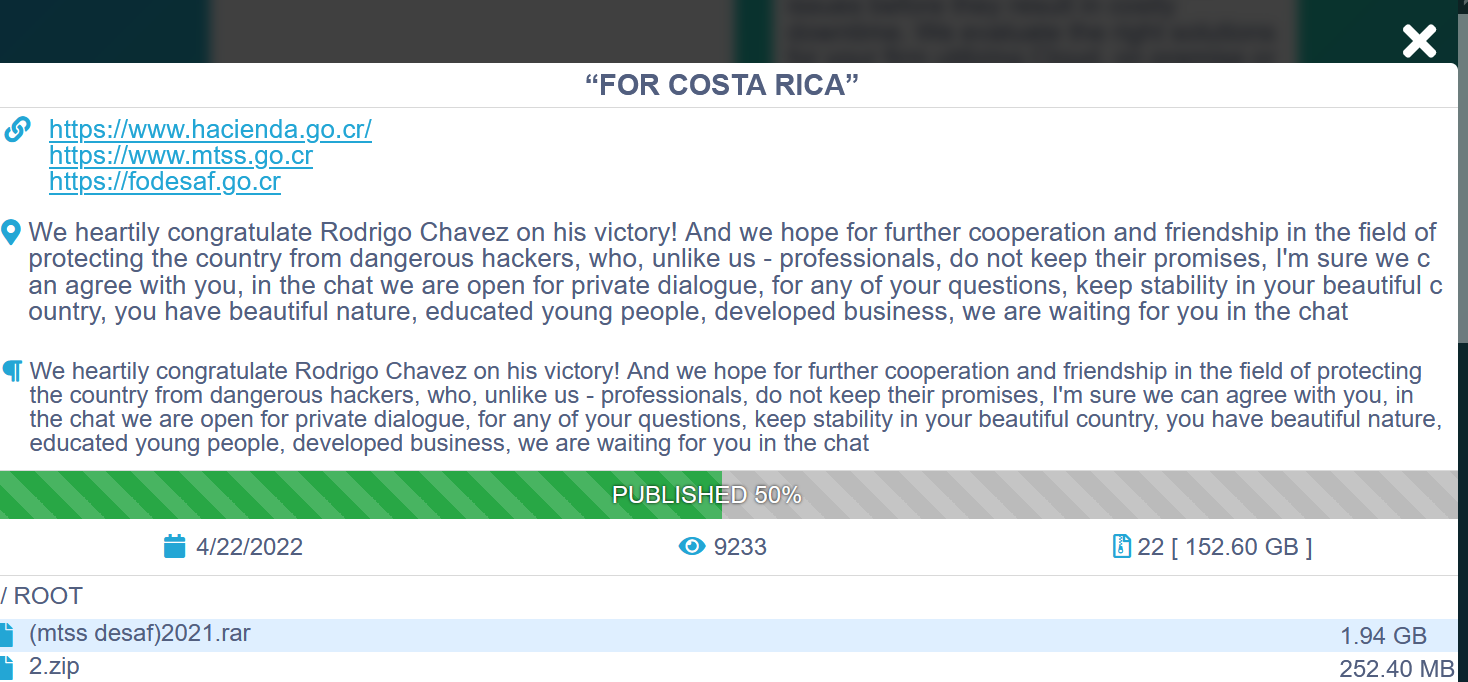Click the file icon beside 2.zip
The width and height of the screenshot is (1468, 682).
pyautogui.click(x=7, y=667)
